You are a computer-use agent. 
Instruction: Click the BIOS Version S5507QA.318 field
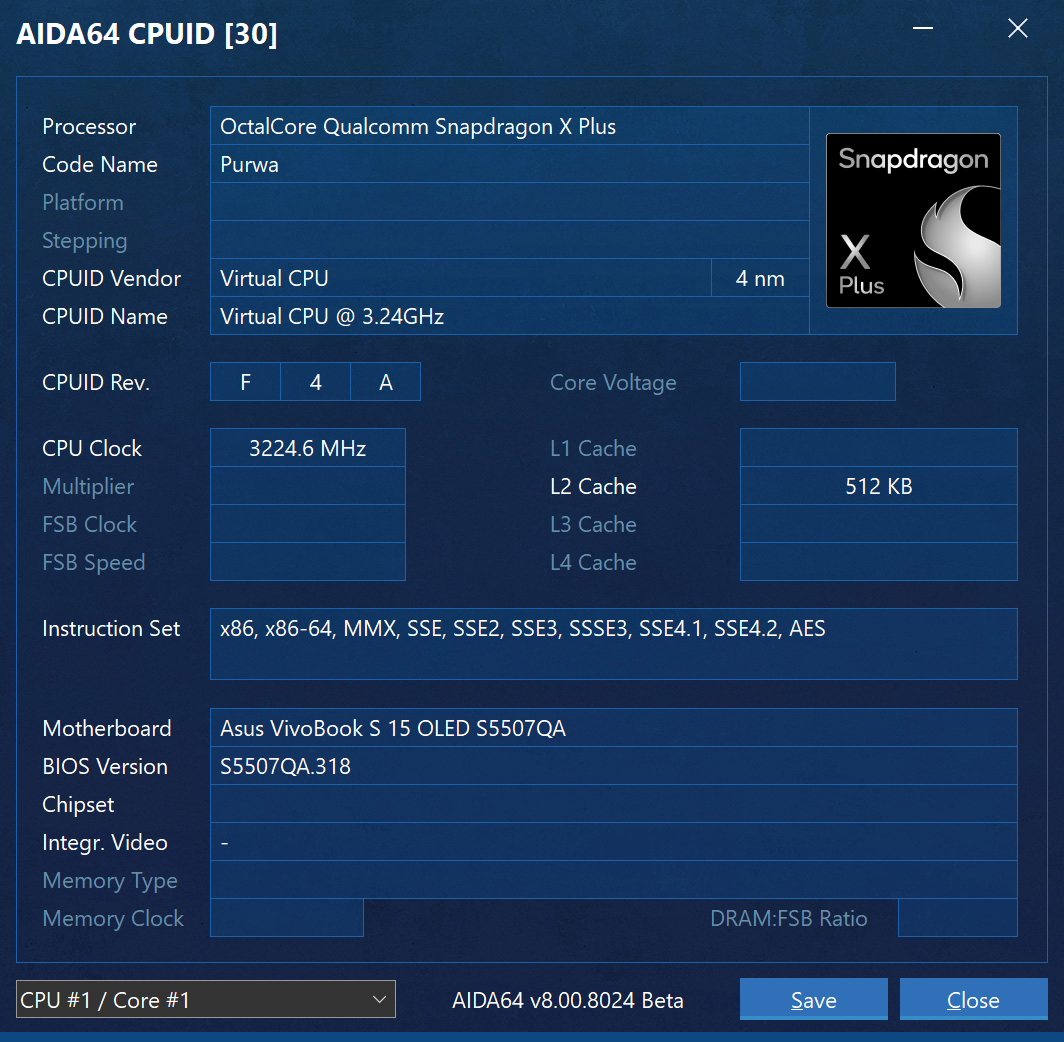pyautogui.click(x=613, y=767)
